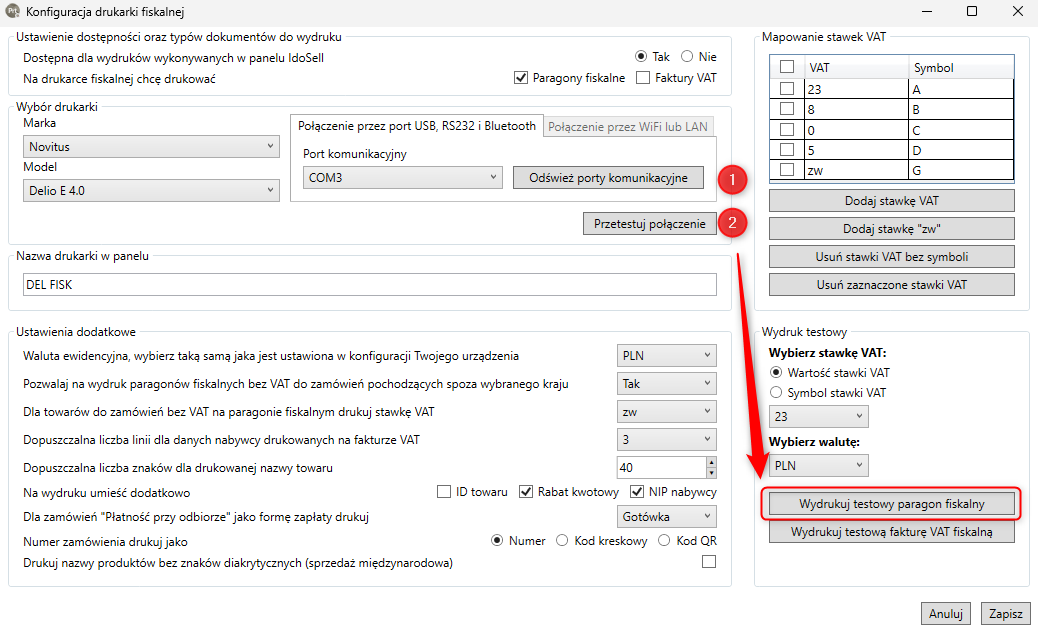This screenshot has width=1038, height=635.
Task: Enable Faktury VAT printing checkbox
Action: [x=642, y=77]
